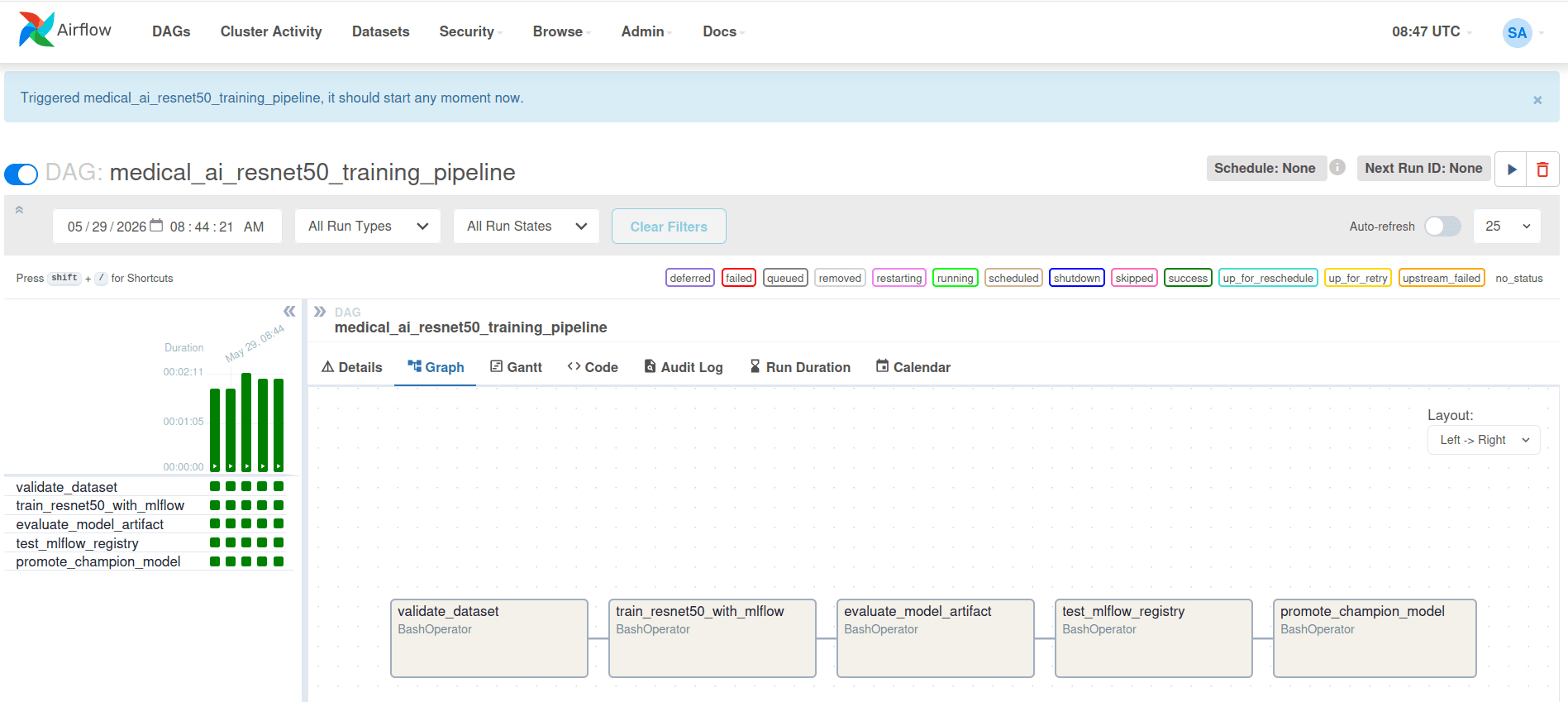Switch to the Gantt tab
The image size is (1568, 702).
coord(516,367)
